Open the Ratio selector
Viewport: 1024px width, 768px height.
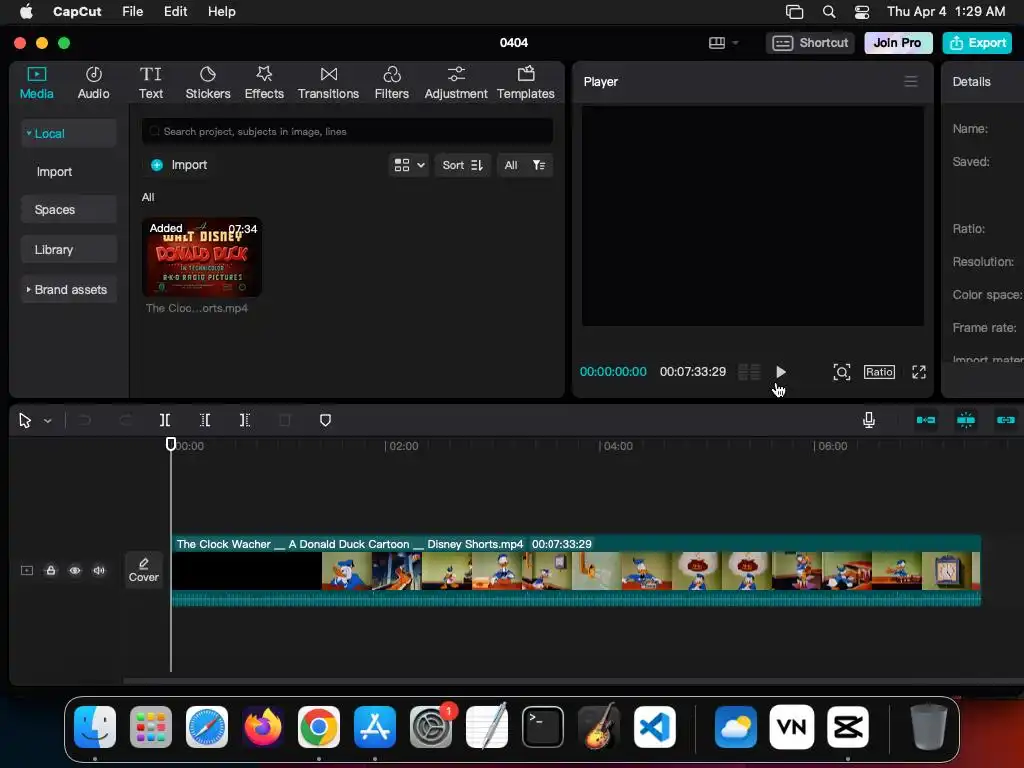click(x=879, y=372)
